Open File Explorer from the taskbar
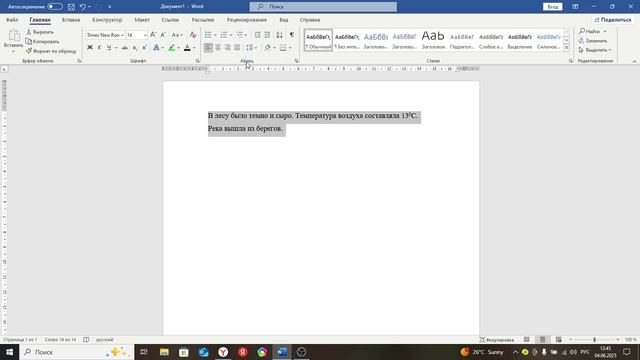 [x=164, y=352]
